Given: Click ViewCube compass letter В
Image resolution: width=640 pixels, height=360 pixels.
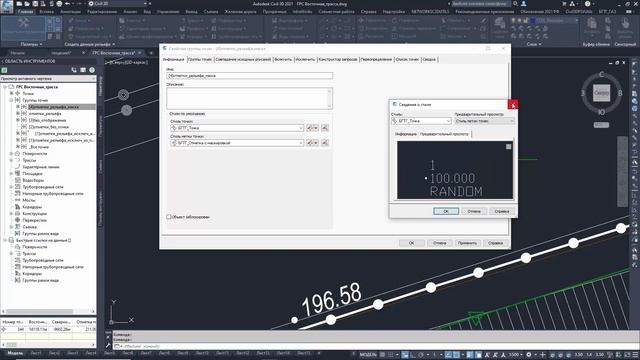Looking at the screenshot, I should pos(620,93).
